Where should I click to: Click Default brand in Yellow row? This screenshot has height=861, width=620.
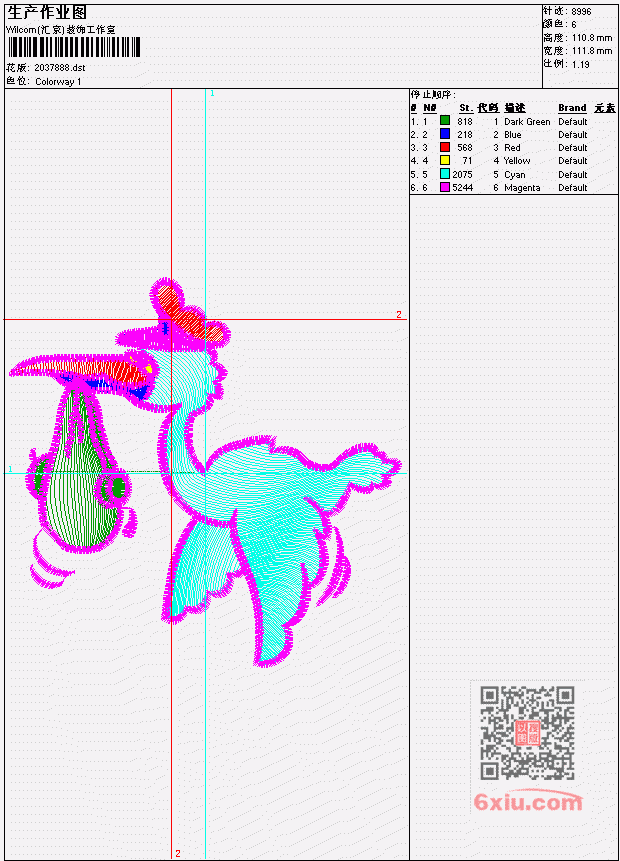point(573,161)
